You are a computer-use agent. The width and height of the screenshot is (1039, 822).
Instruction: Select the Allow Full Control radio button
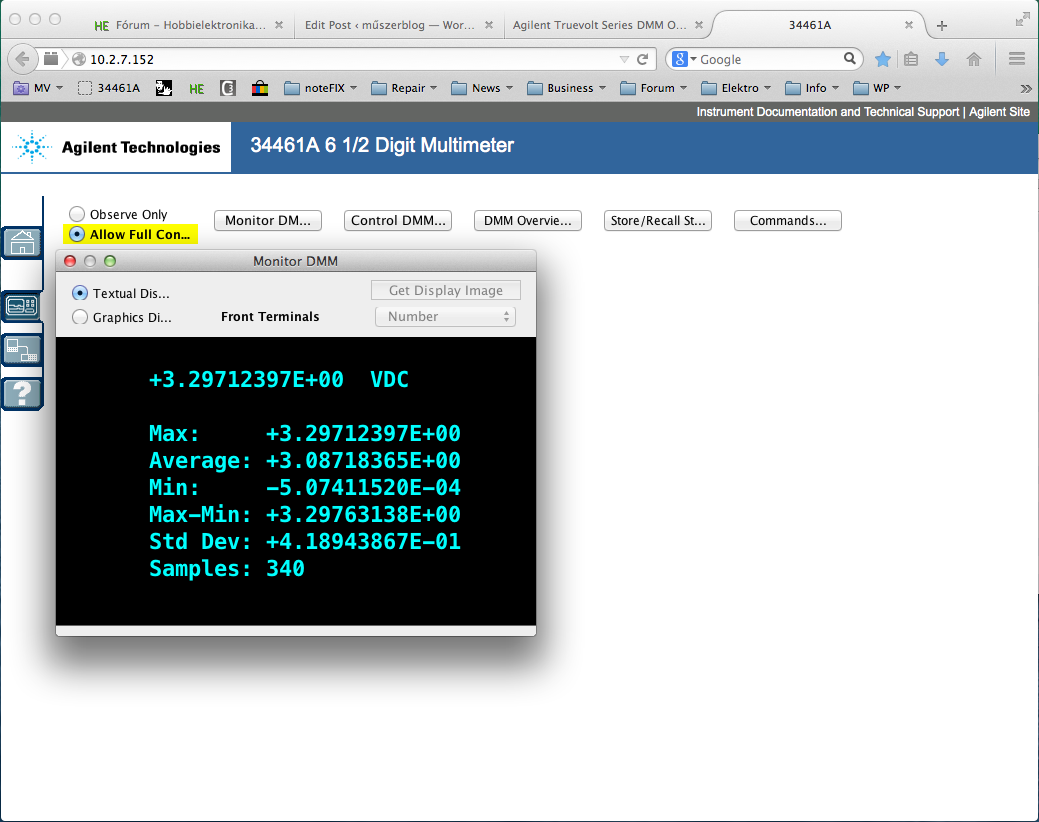coord(77,234)
